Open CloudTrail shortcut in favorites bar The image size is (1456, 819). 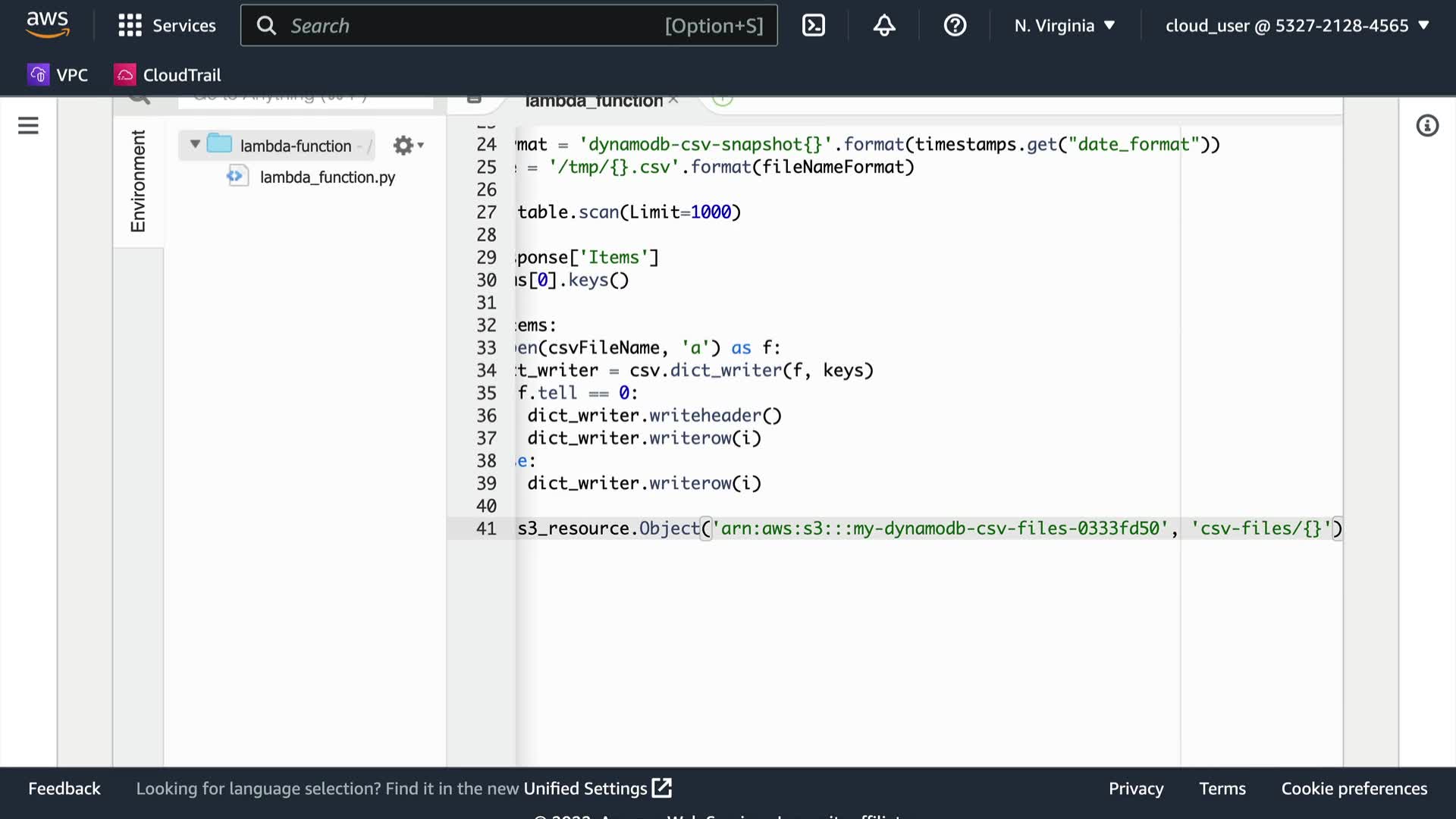click(x=168, y=75)
